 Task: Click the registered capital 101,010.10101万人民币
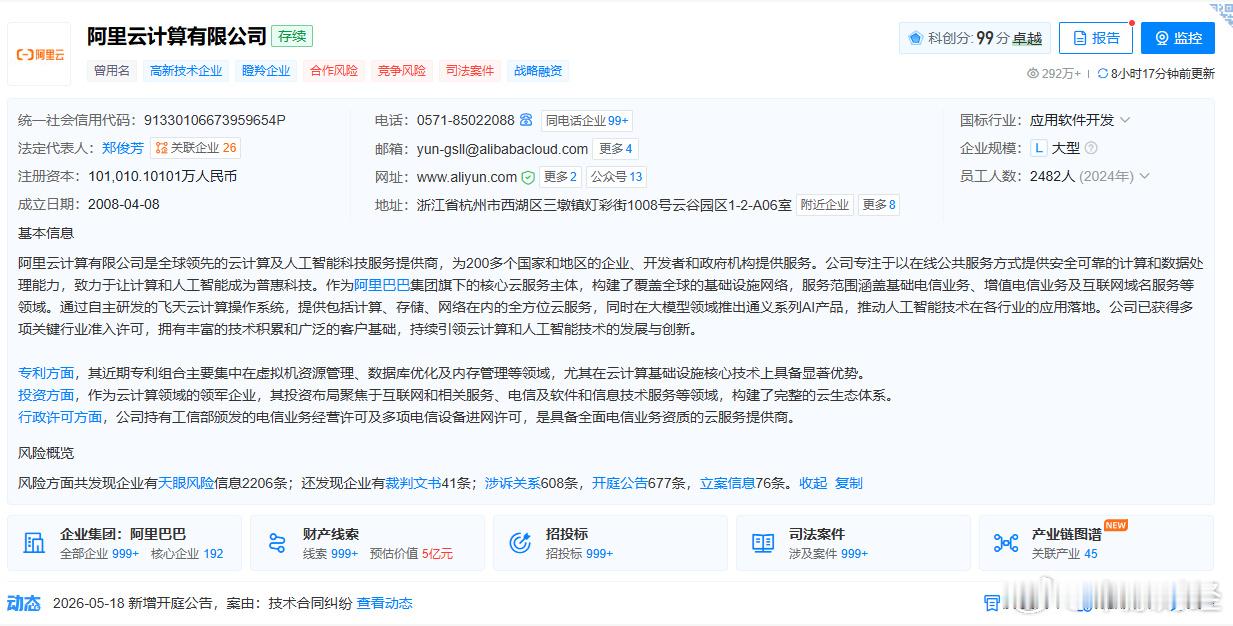point(163,176)
